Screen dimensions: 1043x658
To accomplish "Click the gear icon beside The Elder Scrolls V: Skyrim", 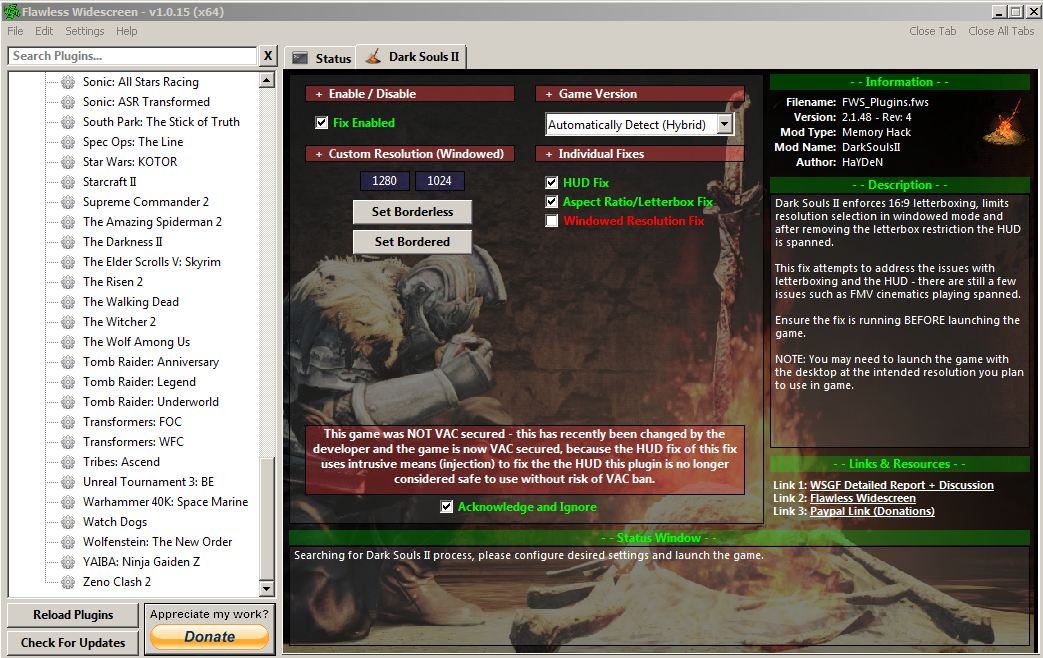I will pyautogui.click(x=68, y=262).
